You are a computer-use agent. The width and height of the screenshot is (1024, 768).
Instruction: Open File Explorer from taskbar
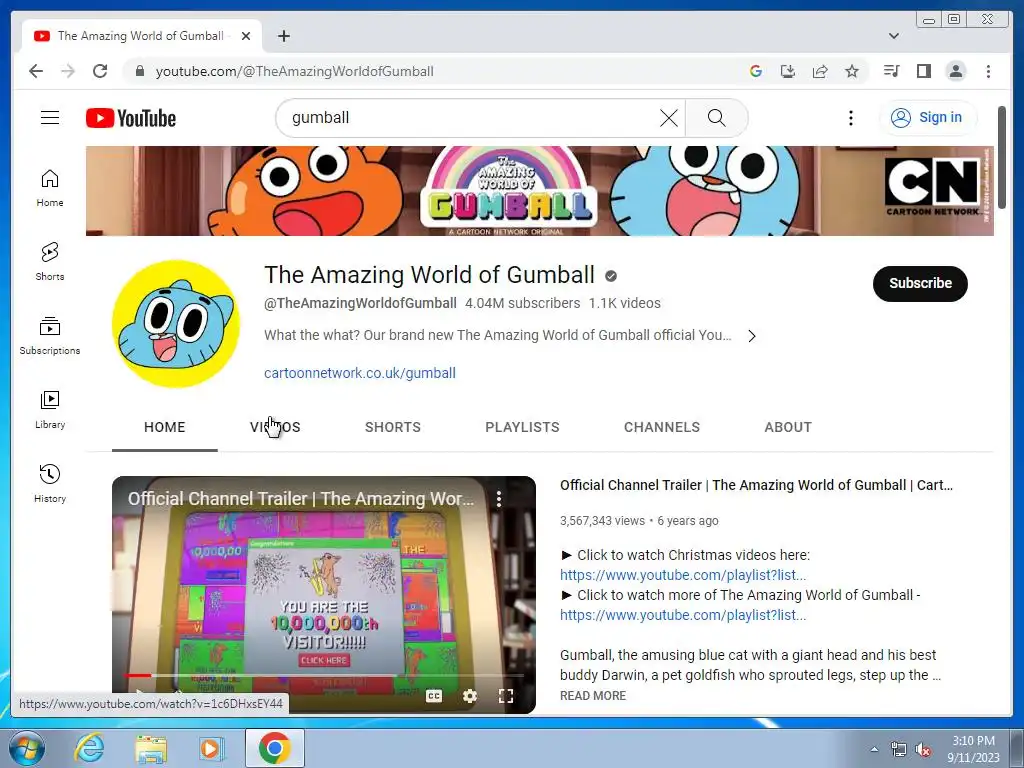tap(151, 748)
